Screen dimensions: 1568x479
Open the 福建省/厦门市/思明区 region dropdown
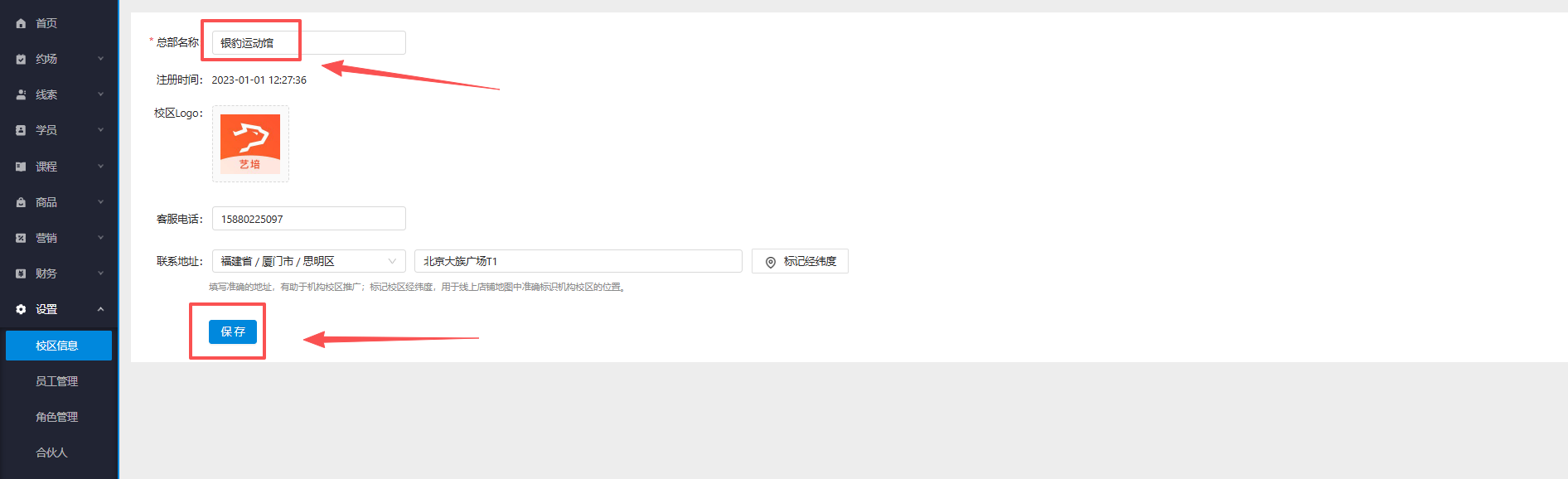309,261
